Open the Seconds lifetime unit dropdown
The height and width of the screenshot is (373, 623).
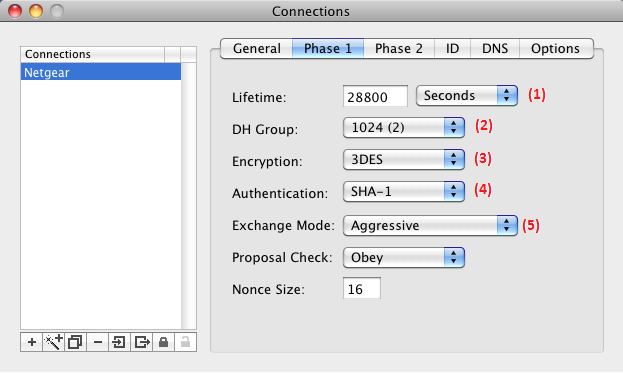click(x=466, y=95)
